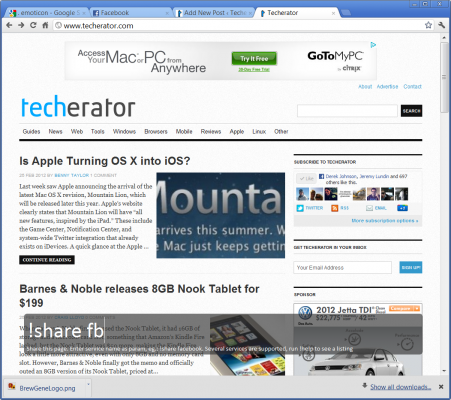Open the Browsers section
The width and height of the screenshot is (451, 400).
156,131
